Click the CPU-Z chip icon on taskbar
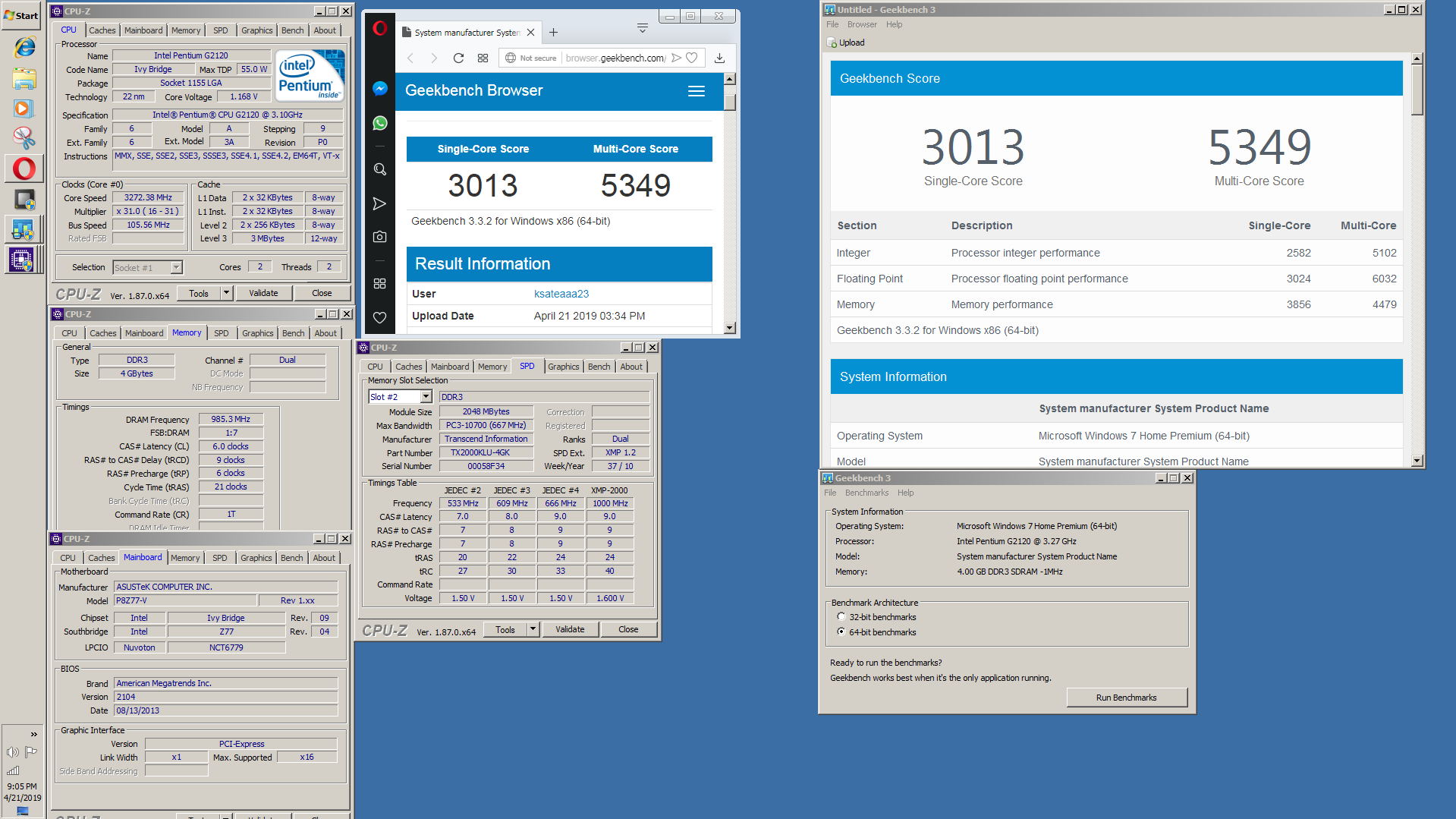1456x819 pixels. [x=23, y=259]
